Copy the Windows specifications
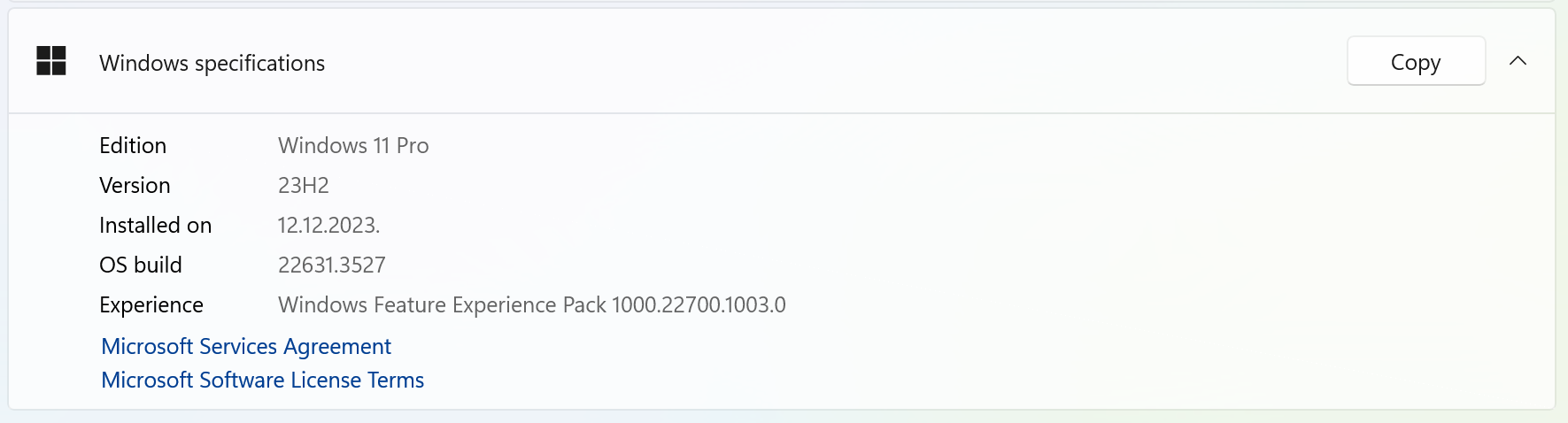Image resolution: width=1568 pixels, height=423 pixels. point(1415,61)
